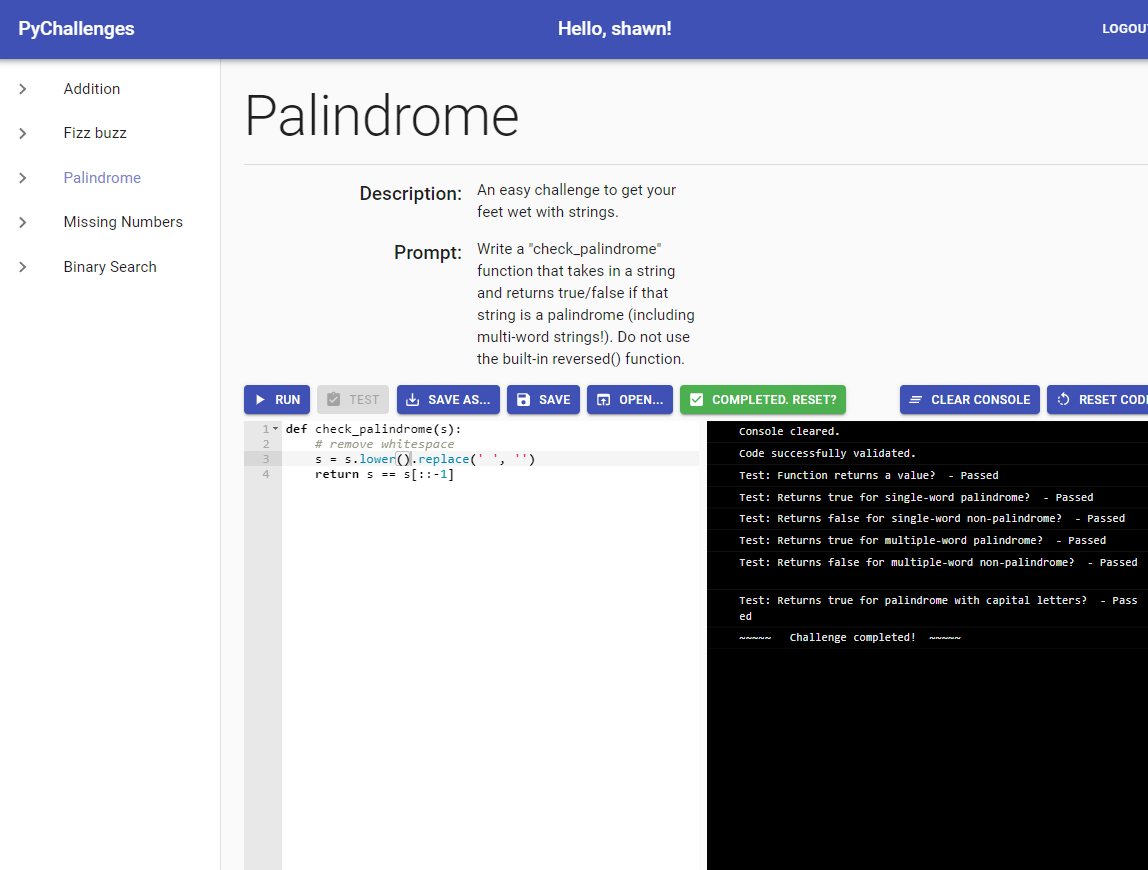Image resolution: width=1148 pixels, height=870 pixels.
Task: Click the play icon on Run button
Action: pyautogui.click(x=260, y=400)
